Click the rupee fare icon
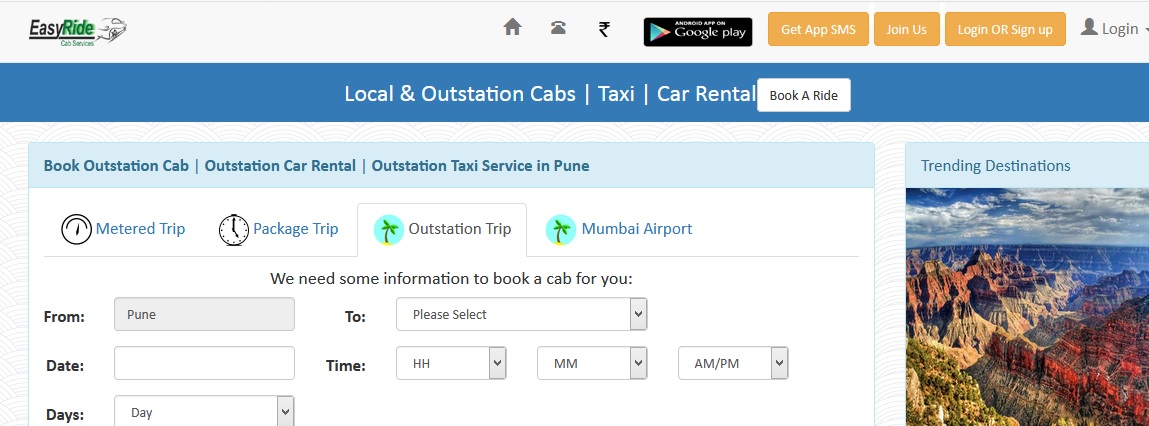 604,29
